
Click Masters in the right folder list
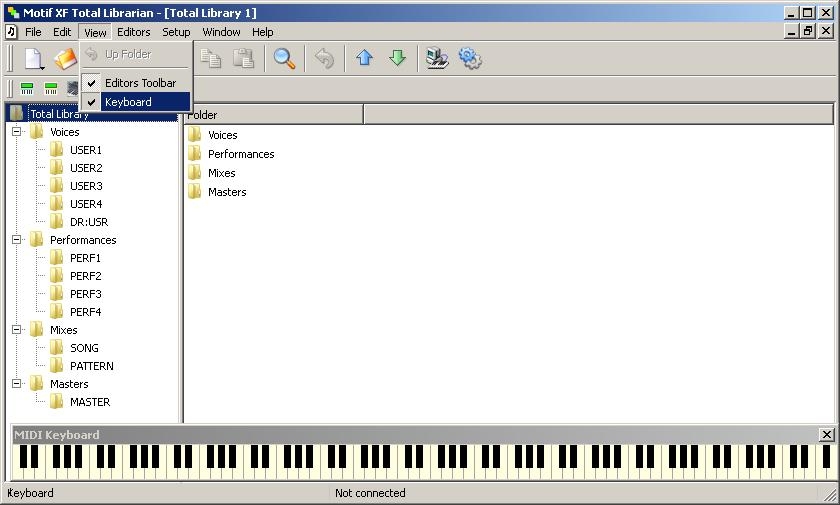(x=227, y=192)
